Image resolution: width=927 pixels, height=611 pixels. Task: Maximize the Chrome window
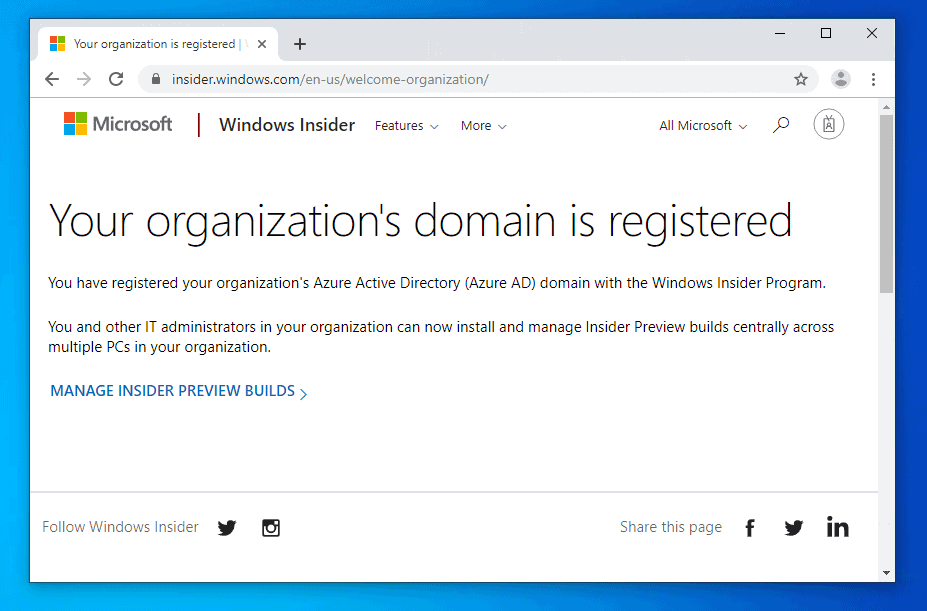click(x=826, y=33)
